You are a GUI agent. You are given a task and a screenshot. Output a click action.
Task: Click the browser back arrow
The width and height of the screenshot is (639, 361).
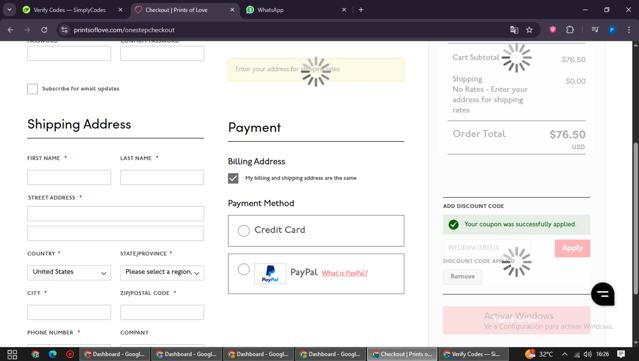click(x=11, y=30)
